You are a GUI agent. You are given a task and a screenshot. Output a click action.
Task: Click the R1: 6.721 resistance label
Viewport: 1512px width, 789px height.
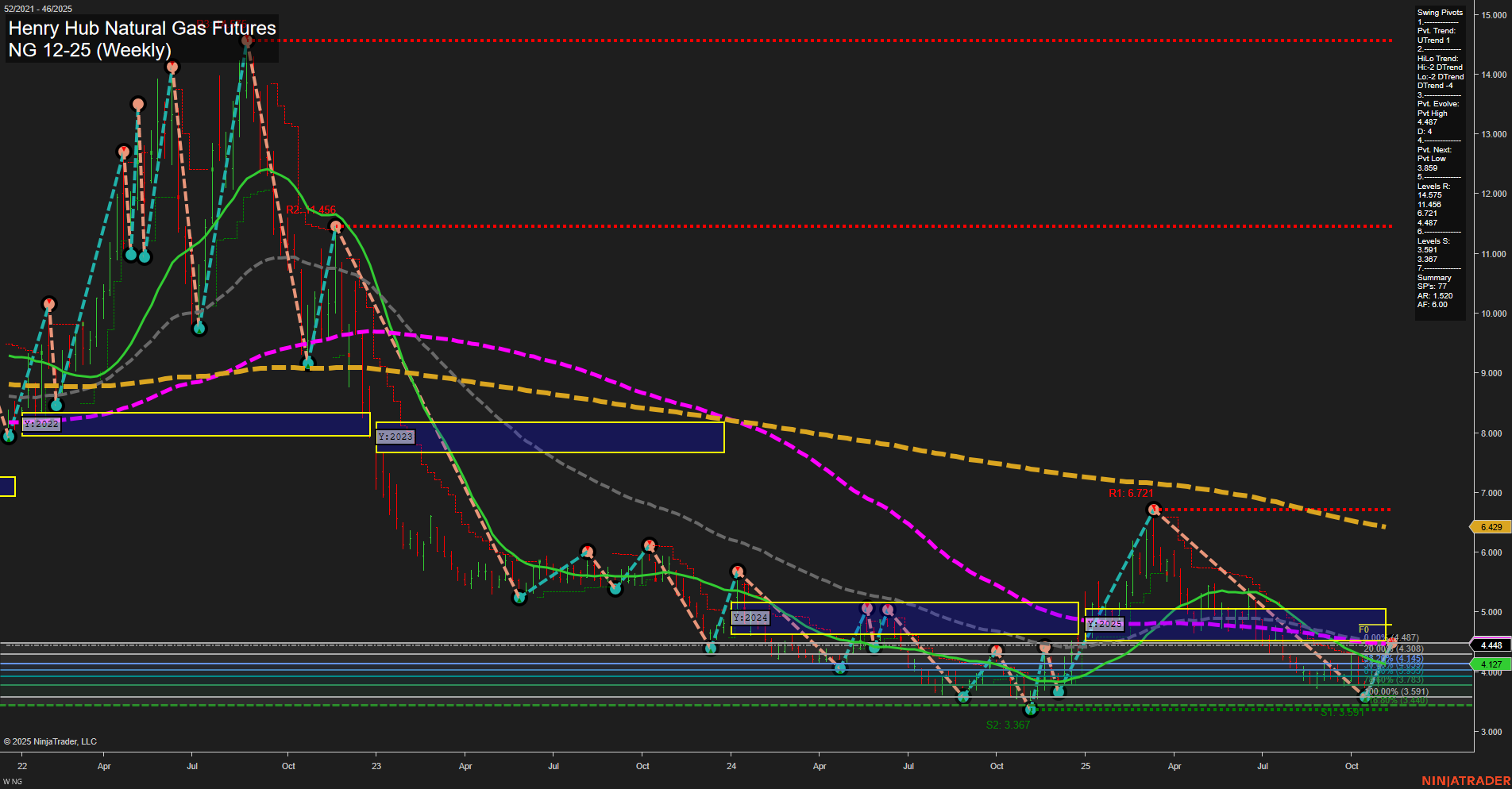(x=1130, y=492)
